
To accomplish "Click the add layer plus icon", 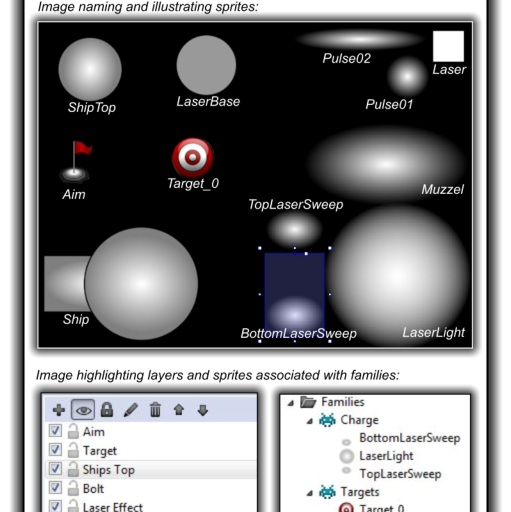I will [59, 410].
